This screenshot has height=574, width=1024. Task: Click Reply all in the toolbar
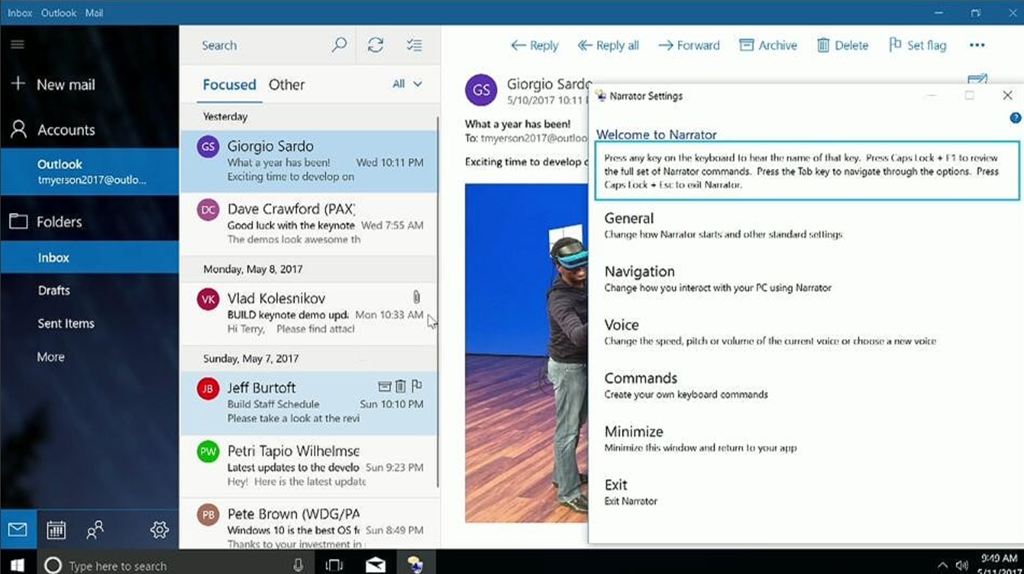[x=608, y=45]
